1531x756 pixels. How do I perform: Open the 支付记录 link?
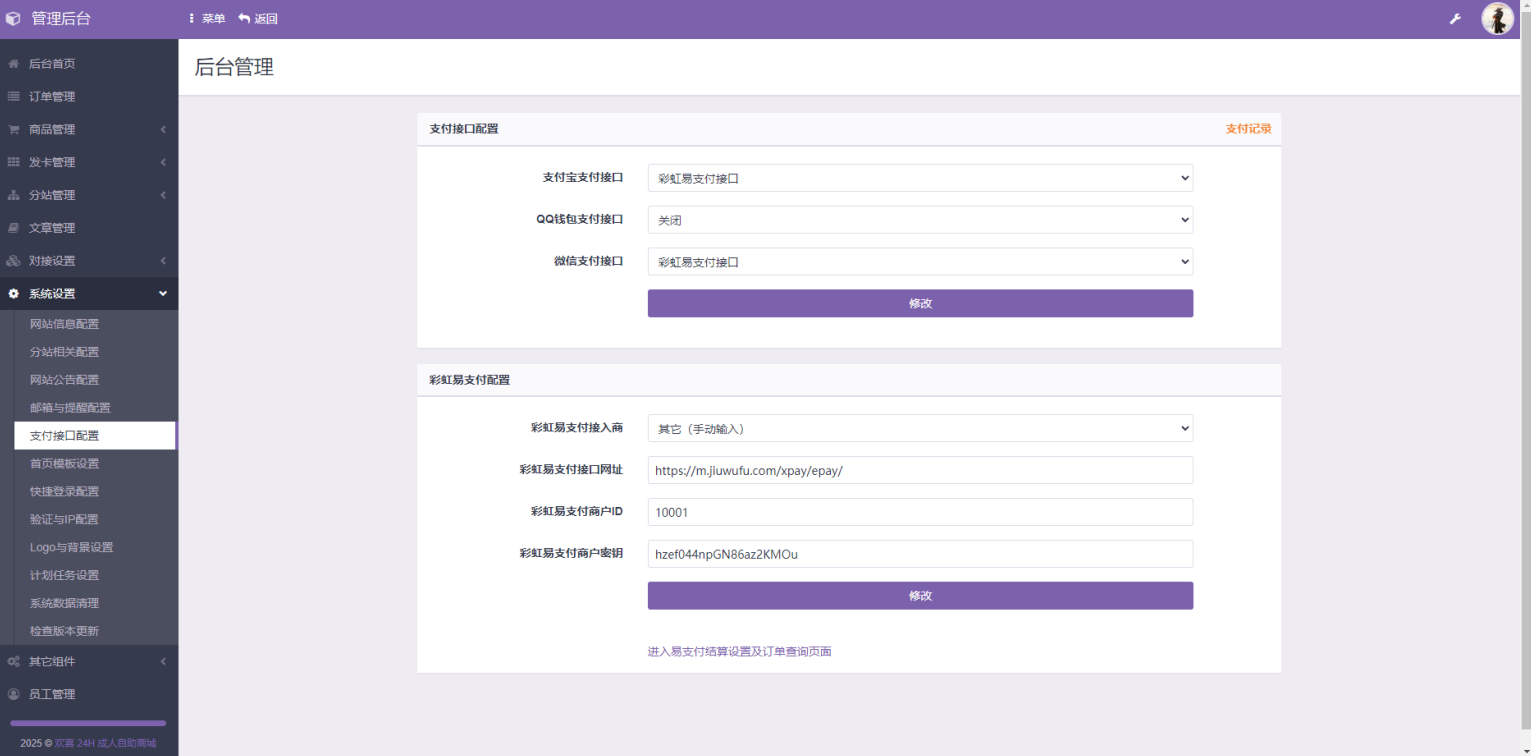coord(1248,129)
